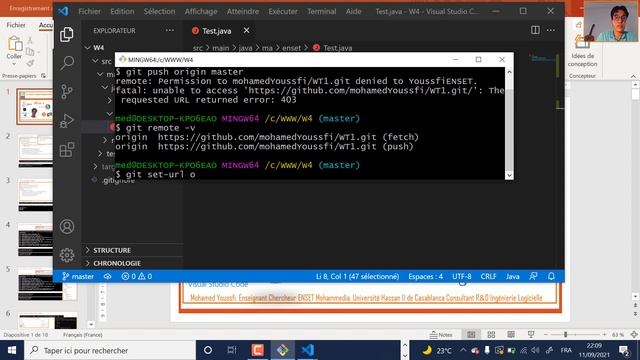Click PowerPoint zoom slider handle
This screenshot has height=360, width=640.
click(x=565, y=335)
